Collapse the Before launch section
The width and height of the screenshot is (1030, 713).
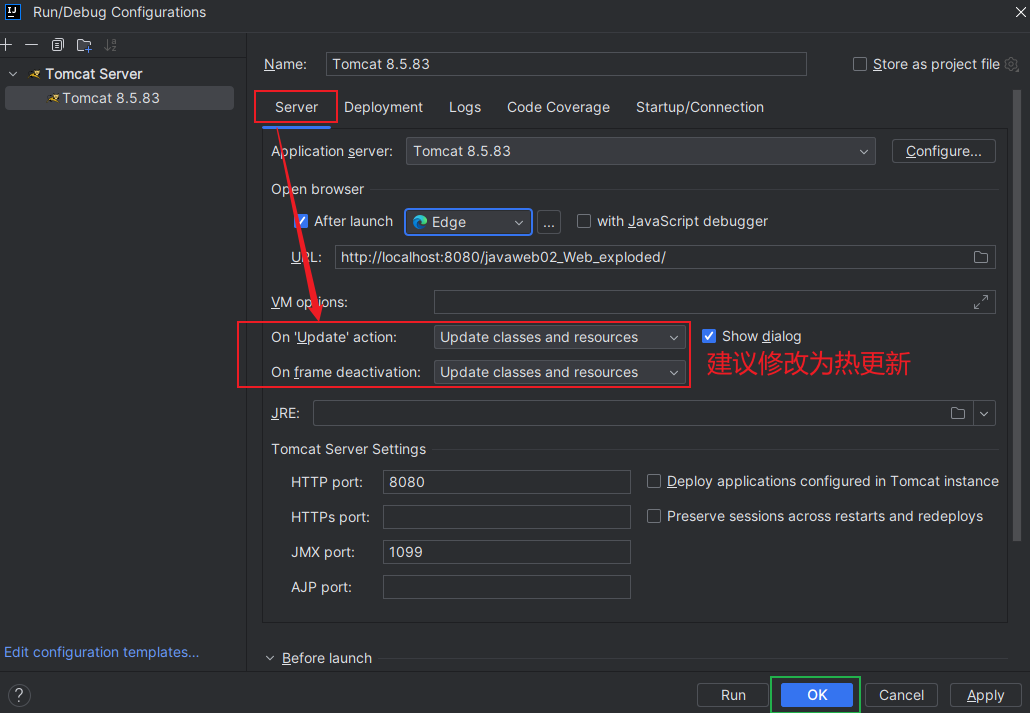pyautogui.click(x=270, y=658)
